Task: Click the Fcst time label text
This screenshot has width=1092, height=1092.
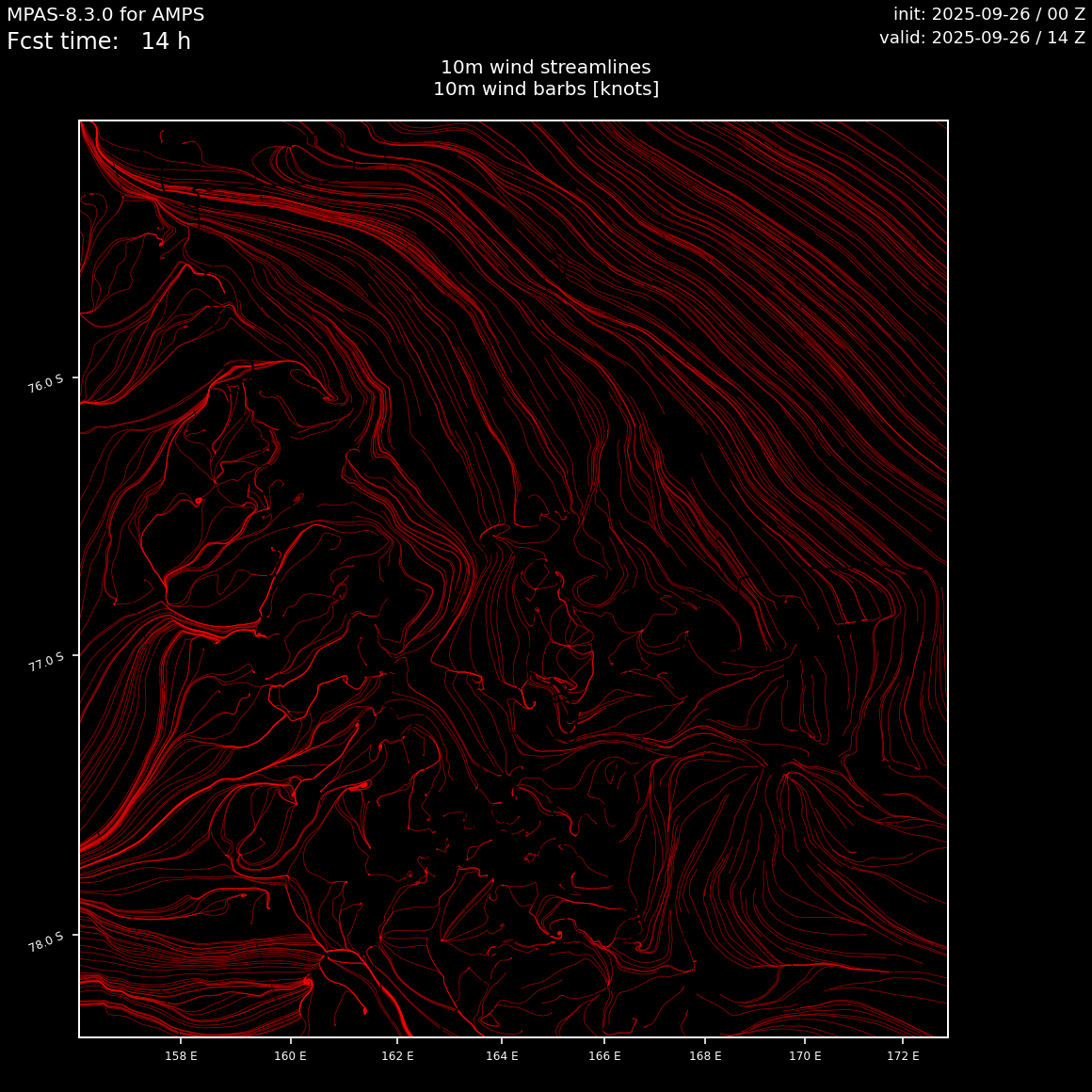Action: point(62,42)
